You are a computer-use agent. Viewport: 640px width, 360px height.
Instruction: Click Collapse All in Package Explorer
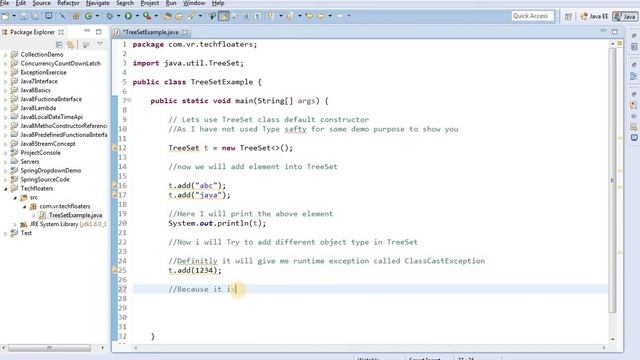click(x=59, y=44)
